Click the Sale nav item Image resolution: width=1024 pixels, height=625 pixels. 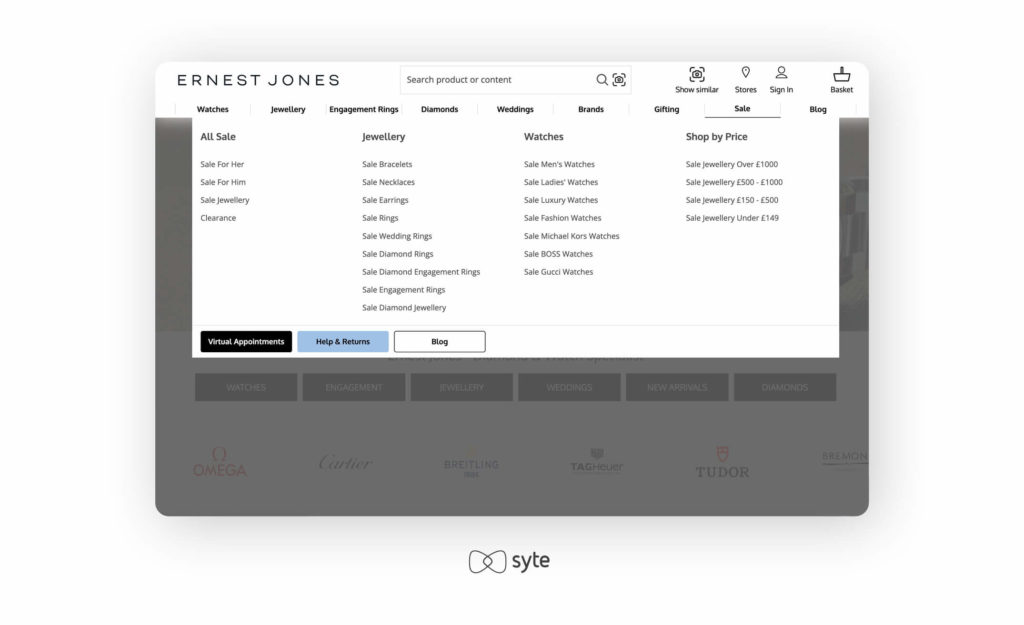coord(743,108)
